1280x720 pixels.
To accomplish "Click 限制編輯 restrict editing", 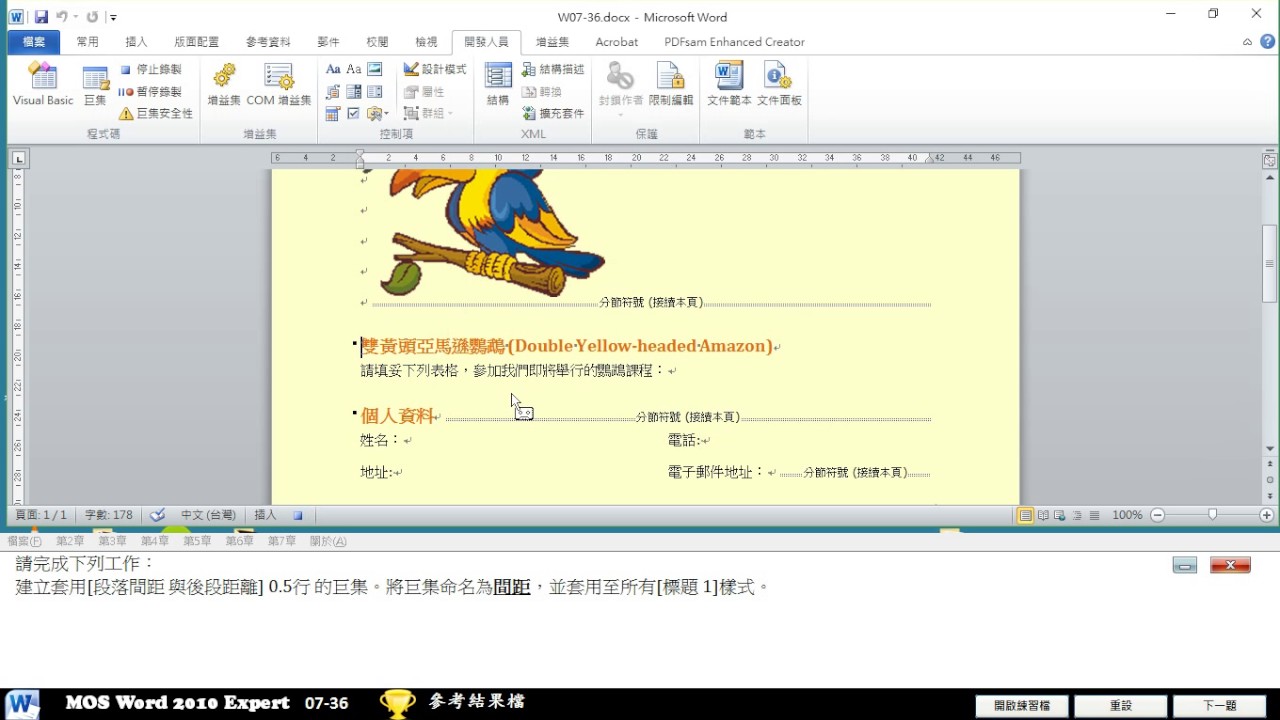I will tap(670, 85).
